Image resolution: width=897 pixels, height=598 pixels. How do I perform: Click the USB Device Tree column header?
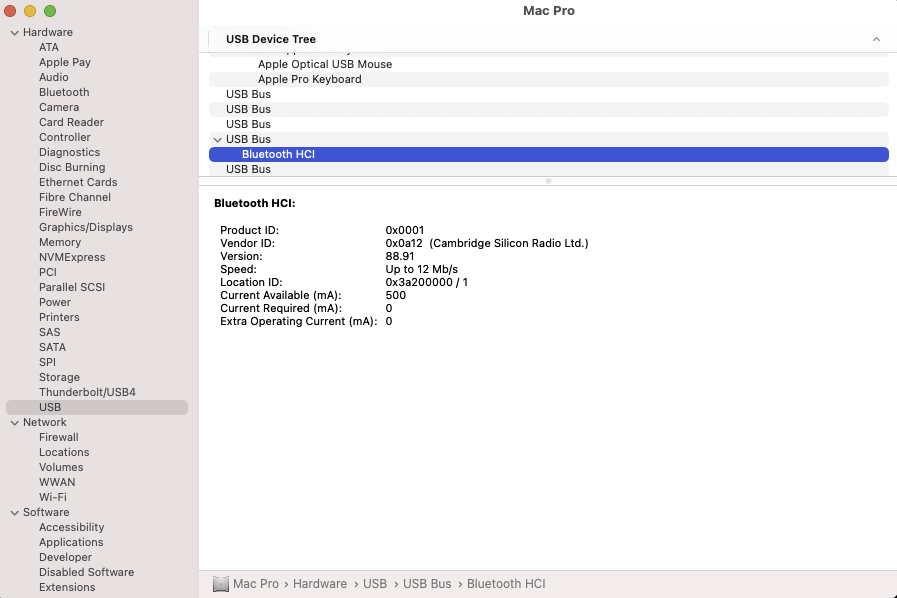[271, 39]
